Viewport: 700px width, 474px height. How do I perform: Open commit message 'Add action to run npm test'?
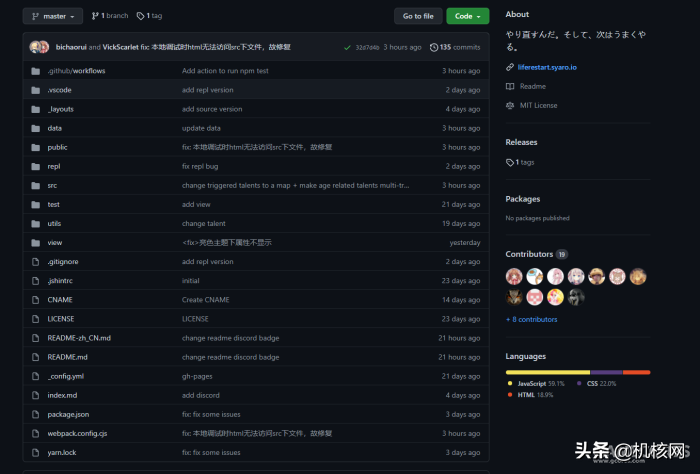[225, 71]
